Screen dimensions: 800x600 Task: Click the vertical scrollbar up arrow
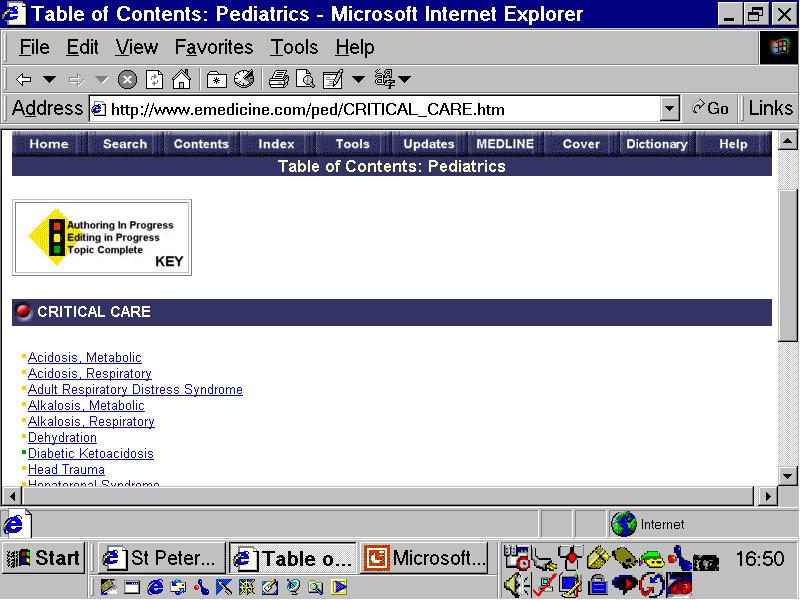point(788,140)
